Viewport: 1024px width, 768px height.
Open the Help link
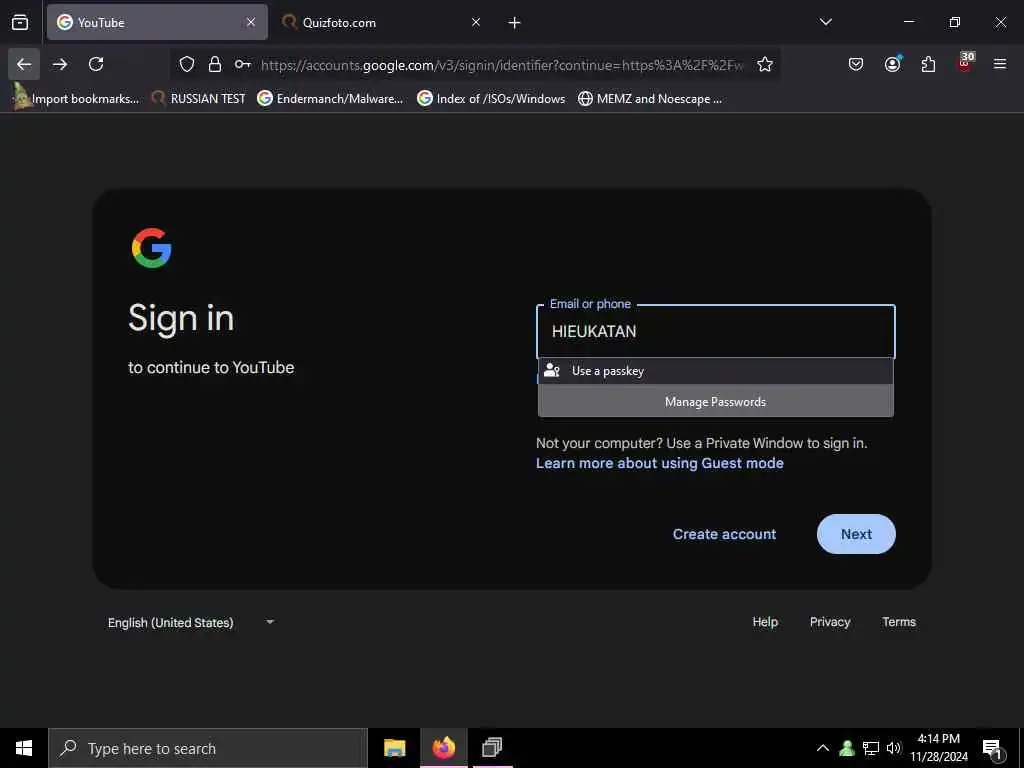(x=765, y=622)
